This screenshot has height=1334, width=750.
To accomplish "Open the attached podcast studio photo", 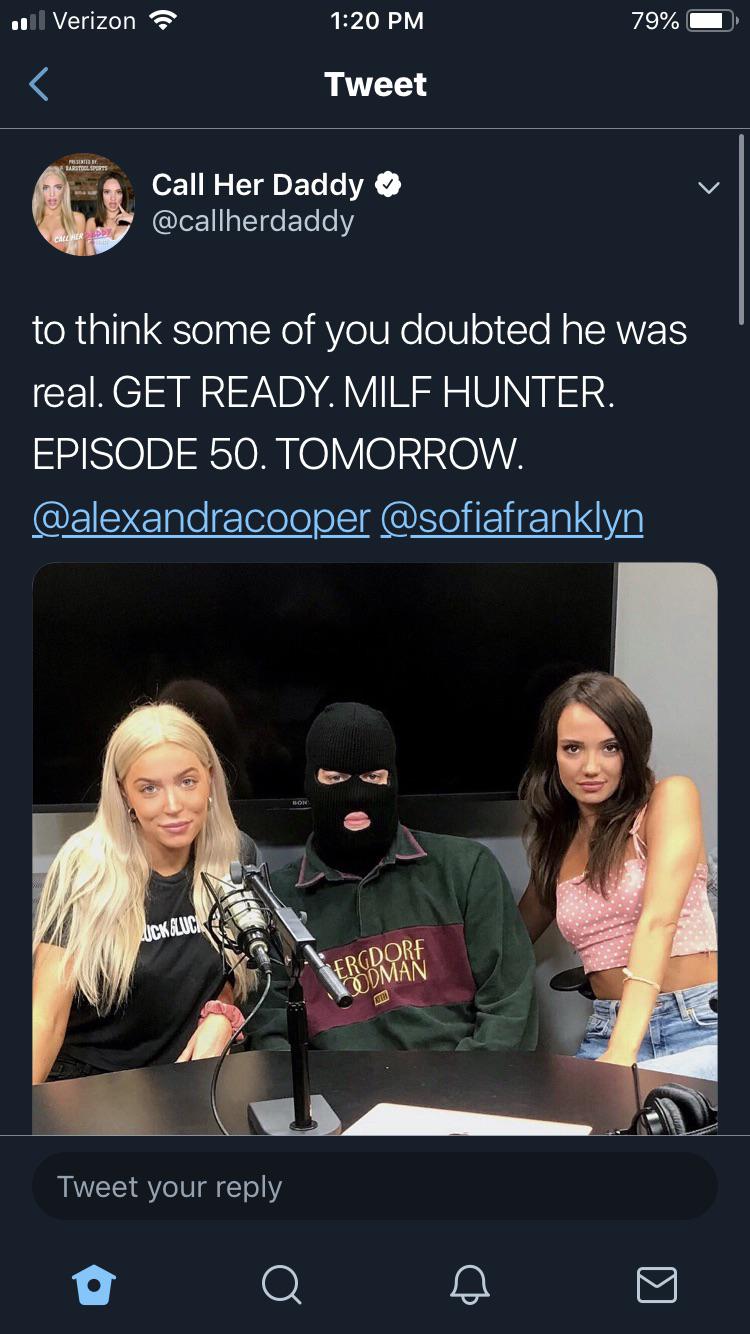I will coord(375,849).
